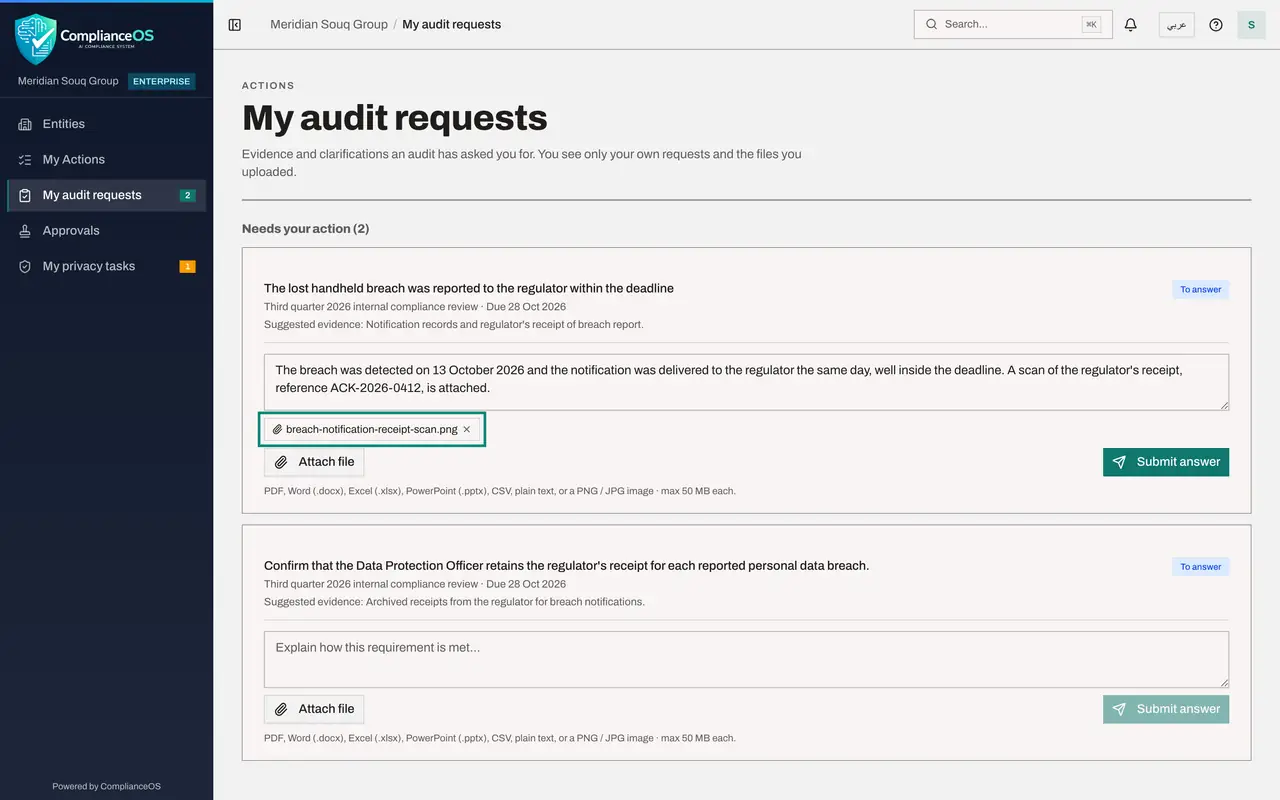Click the Powered by ComplianceOS footer text
The height and width of the screenshot is (800, 1280).
pos(106,786)
